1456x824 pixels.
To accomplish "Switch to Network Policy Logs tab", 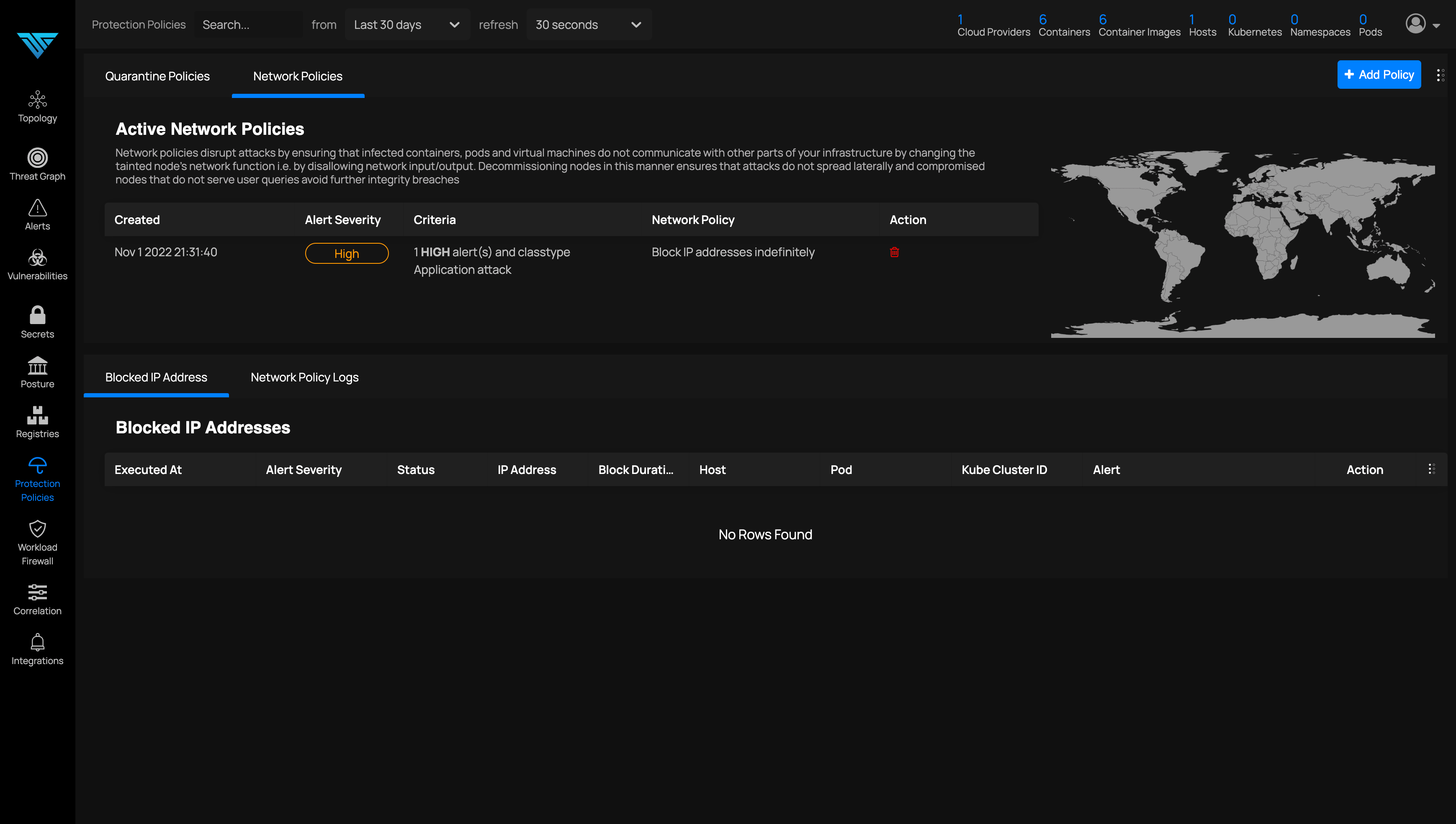I will [x=304, y=377].
